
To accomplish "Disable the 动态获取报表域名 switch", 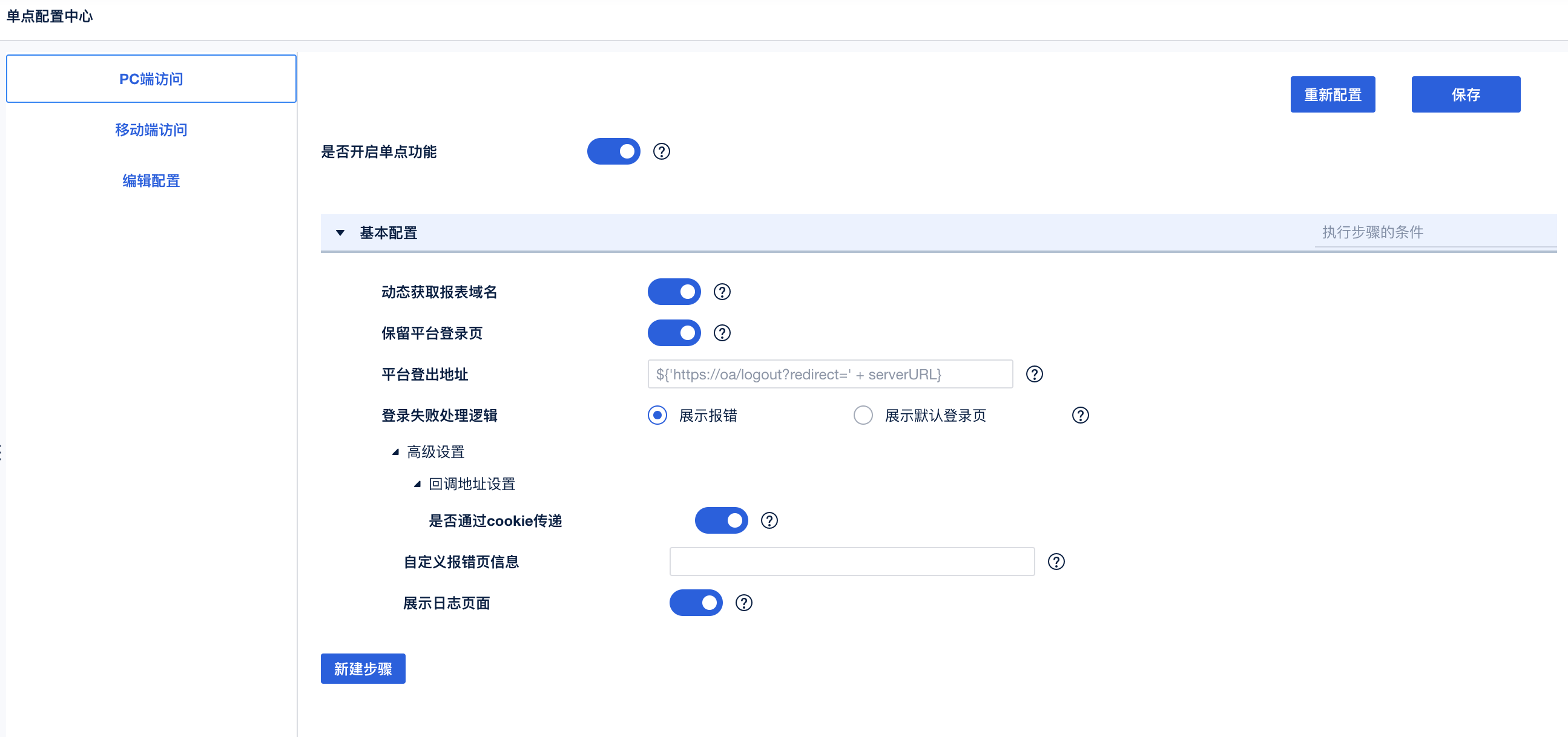I will [x=674, y=292].
